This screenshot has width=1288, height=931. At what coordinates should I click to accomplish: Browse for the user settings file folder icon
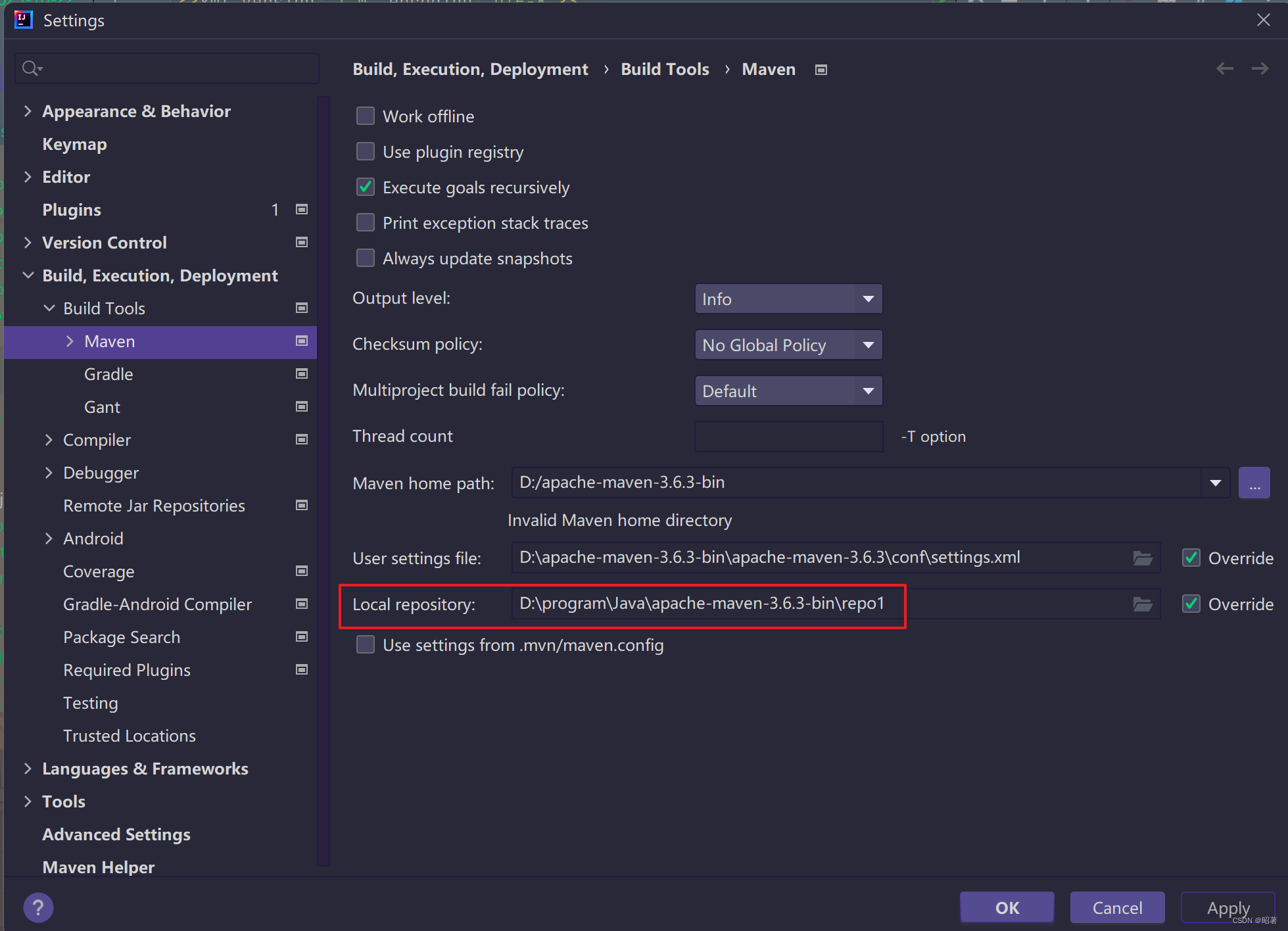pos(1143,558)
